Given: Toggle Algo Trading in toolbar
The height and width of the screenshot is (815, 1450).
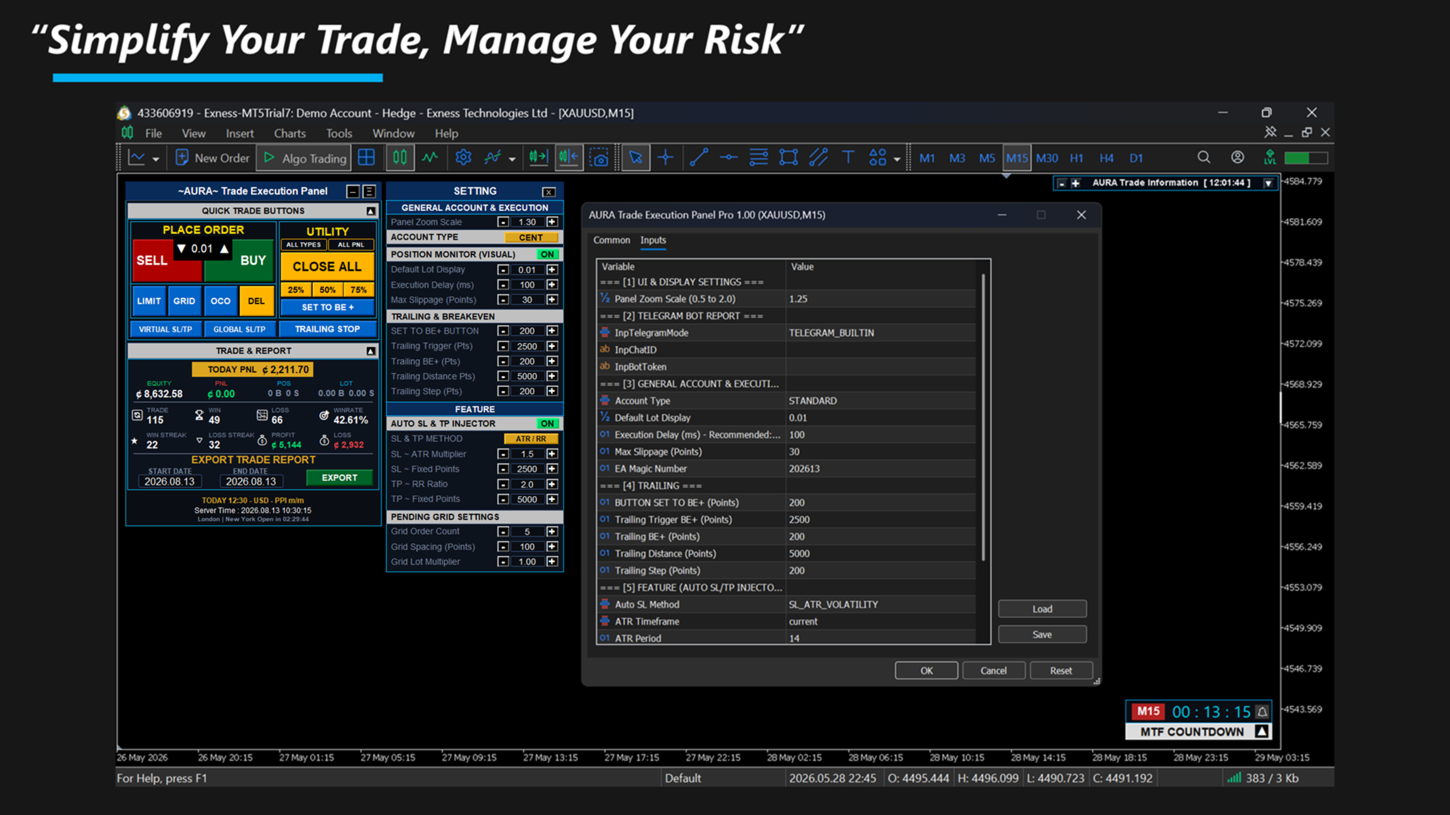Looking at the screenshot, I should 304,158.
